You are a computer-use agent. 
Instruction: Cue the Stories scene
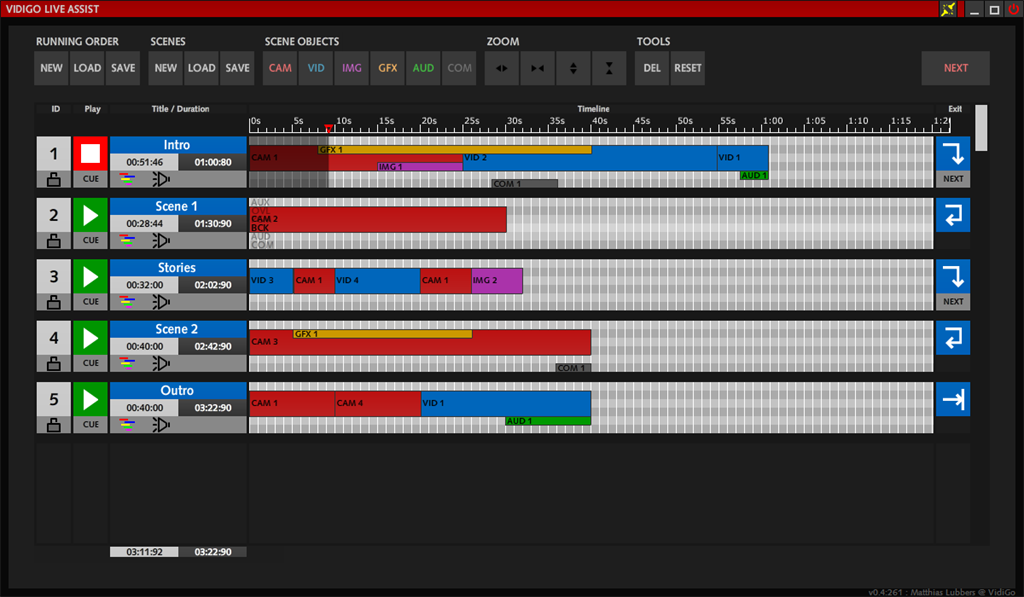coord(90,301)
